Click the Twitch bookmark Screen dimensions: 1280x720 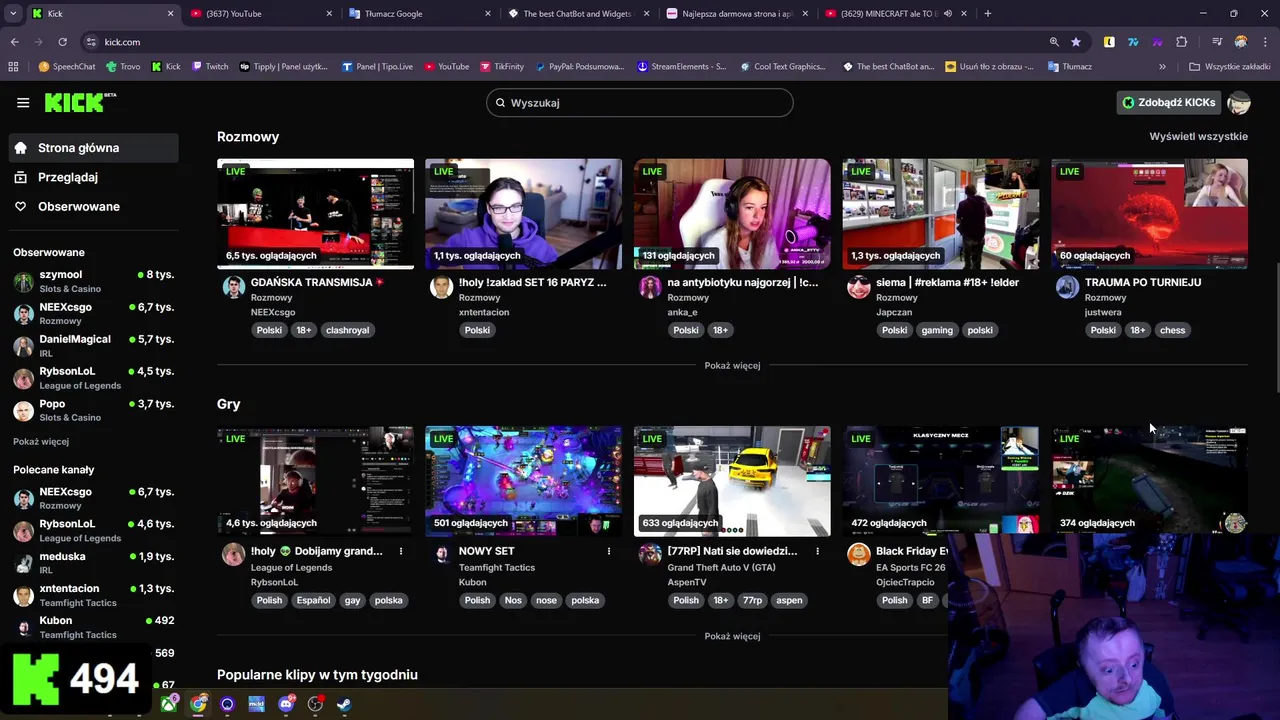tap(209, 67)
